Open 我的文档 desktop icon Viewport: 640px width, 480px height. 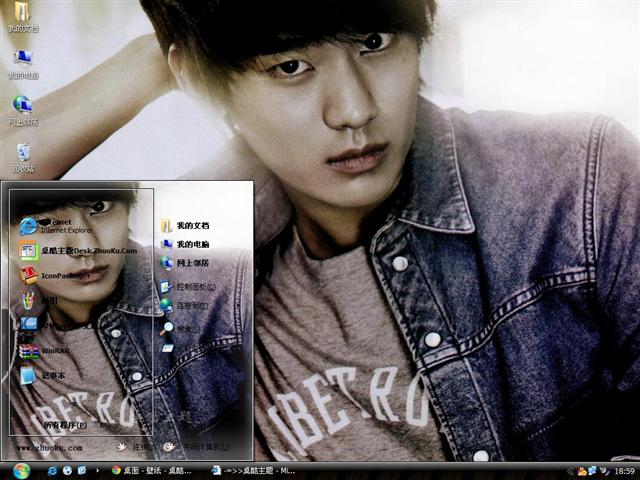23,17
